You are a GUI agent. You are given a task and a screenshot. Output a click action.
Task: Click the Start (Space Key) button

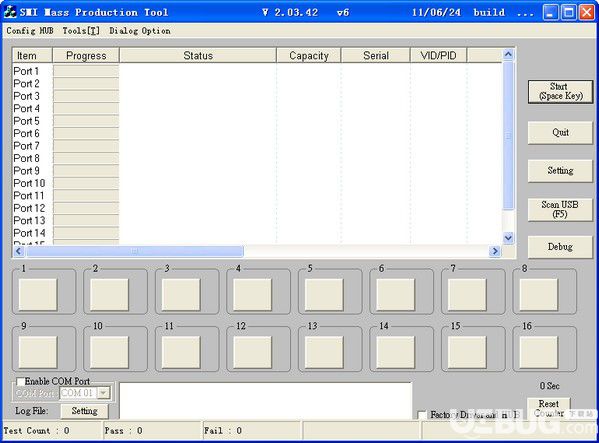click(560, 91)
